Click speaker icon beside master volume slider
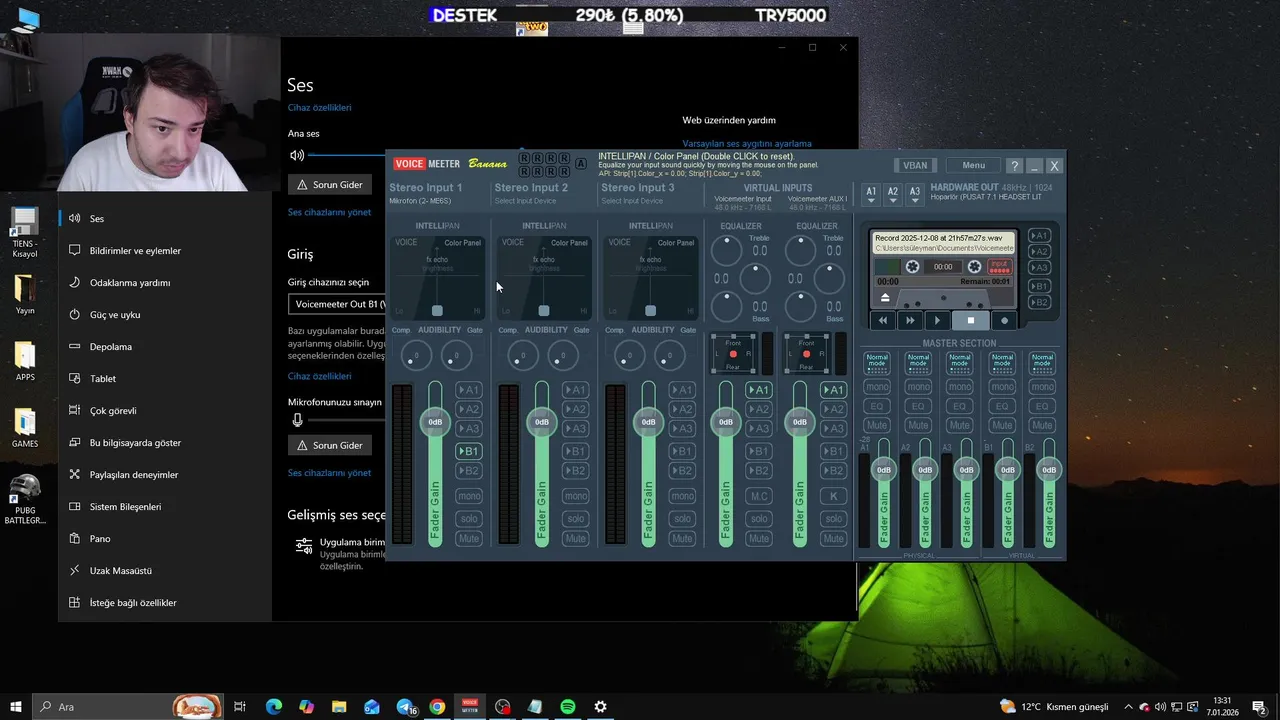 tap(297, 155)
